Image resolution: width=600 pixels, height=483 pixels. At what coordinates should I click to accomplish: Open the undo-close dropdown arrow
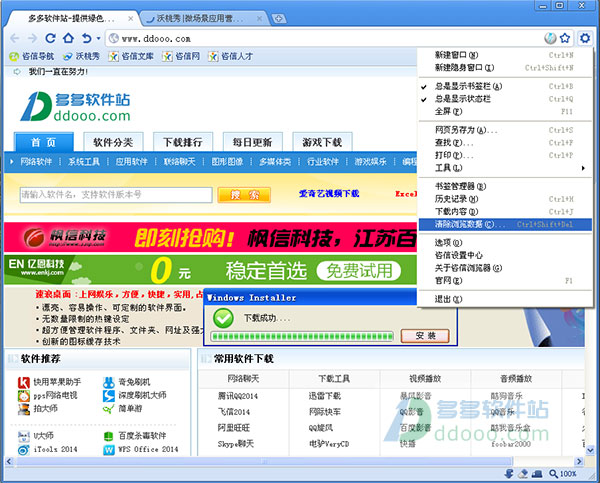click(x=98, y=38)
